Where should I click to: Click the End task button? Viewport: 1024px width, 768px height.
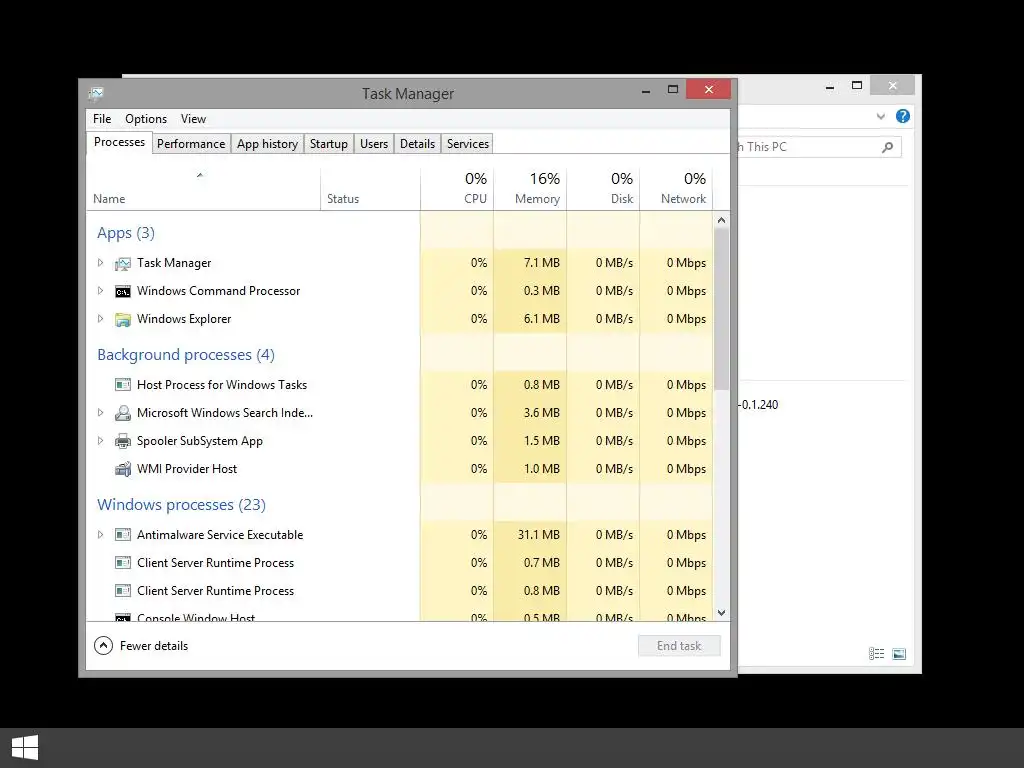(x=679, y=646)
